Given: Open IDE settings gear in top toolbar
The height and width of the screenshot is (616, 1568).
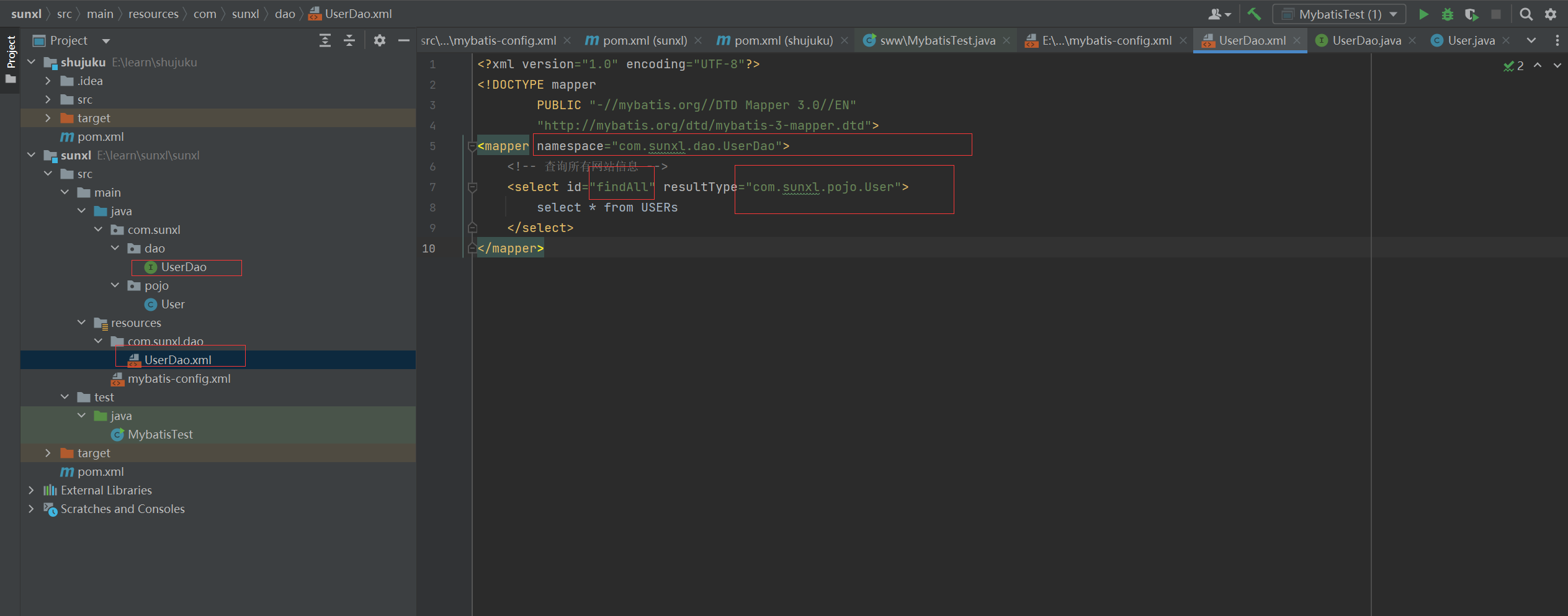Looking at the screenshot, I should point(1551,14).
